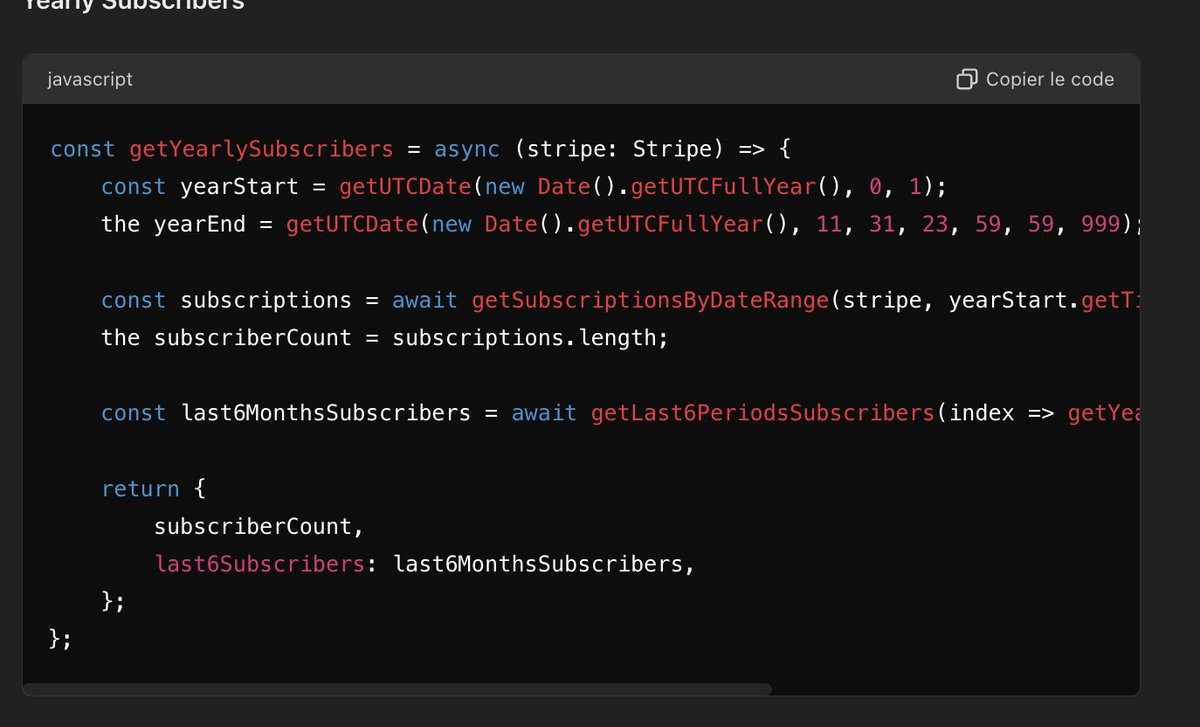Click the javascript language label
The width and height of the screenshot is (1200, 727).
point(90,79)
